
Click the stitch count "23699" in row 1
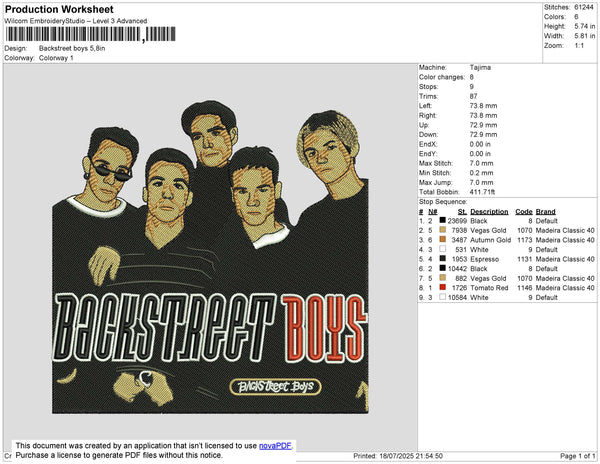point(457,221)
